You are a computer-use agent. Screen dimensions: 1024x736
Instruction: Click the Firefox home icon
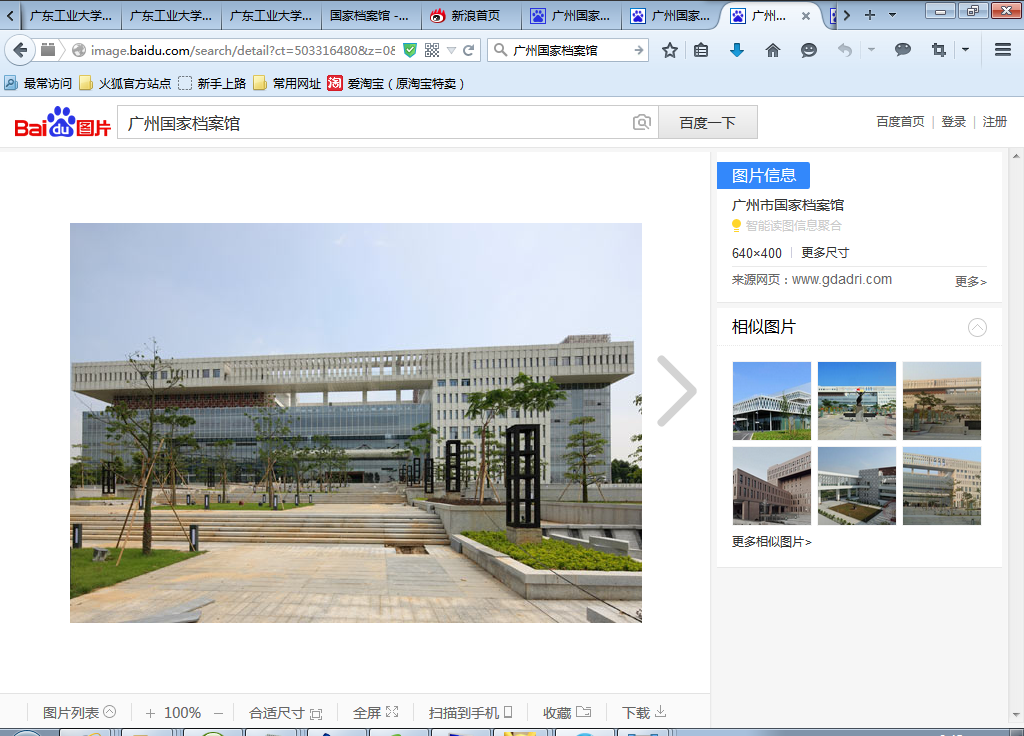click(x=772, y=50)
